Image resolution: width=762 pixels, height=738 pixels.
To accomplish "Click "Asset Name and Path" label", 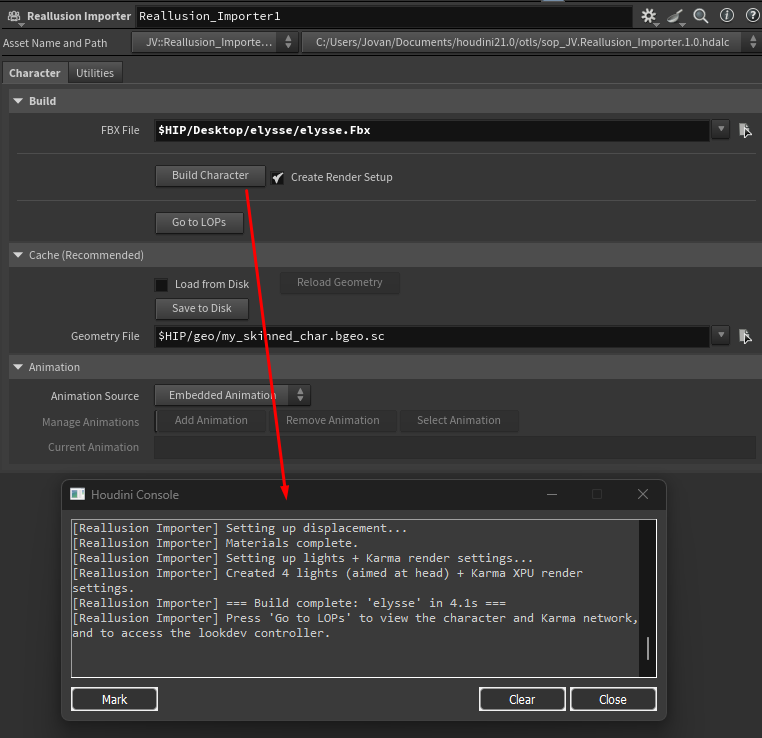I will click(x=55, y=43).
